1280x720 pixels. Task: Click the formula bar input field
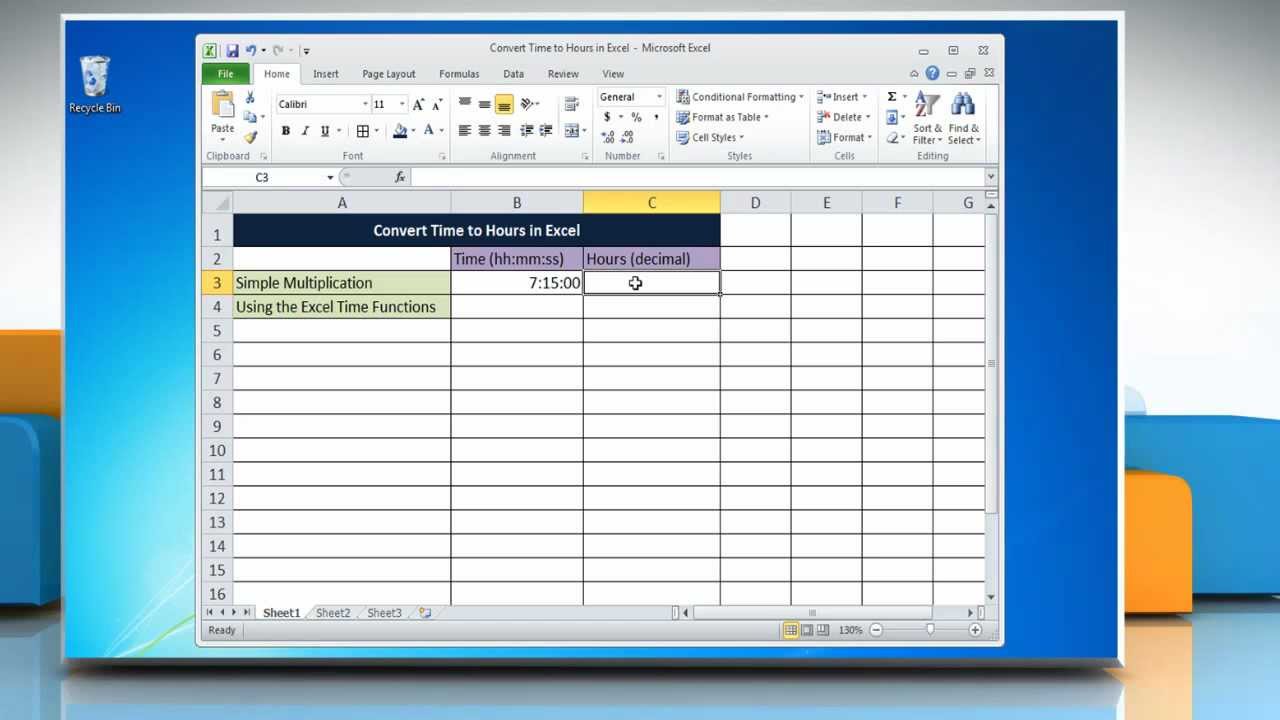coord(697,177)
